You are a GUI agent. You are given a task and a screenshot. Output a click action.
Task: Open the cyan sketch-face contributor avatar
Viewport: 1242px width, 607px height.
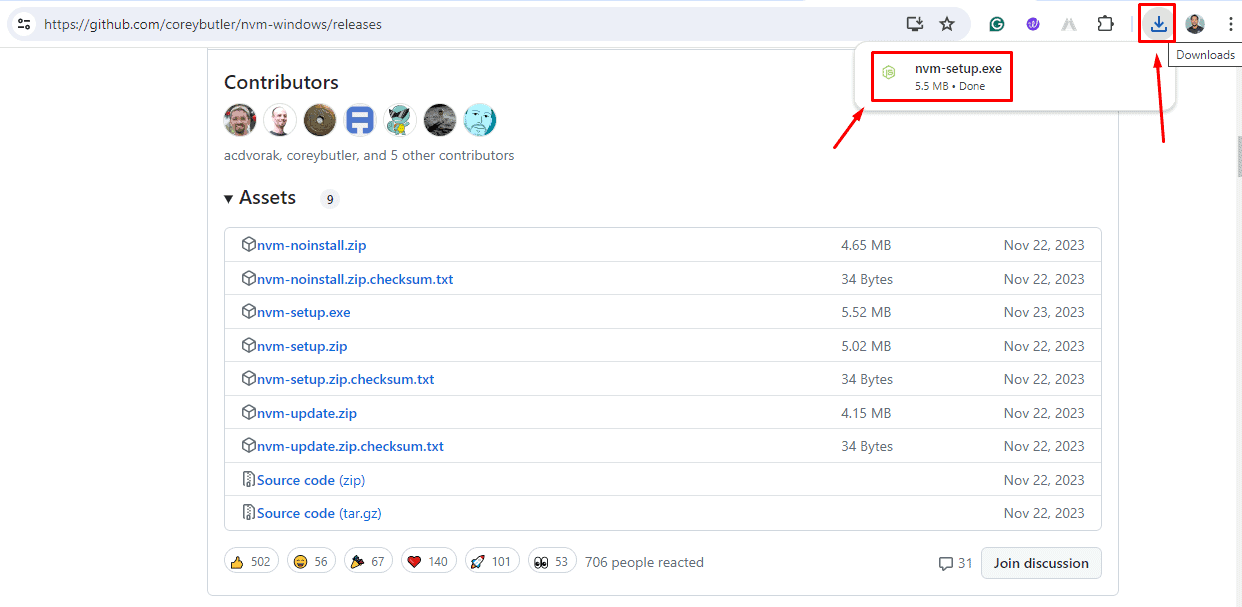tap(480, 120)
